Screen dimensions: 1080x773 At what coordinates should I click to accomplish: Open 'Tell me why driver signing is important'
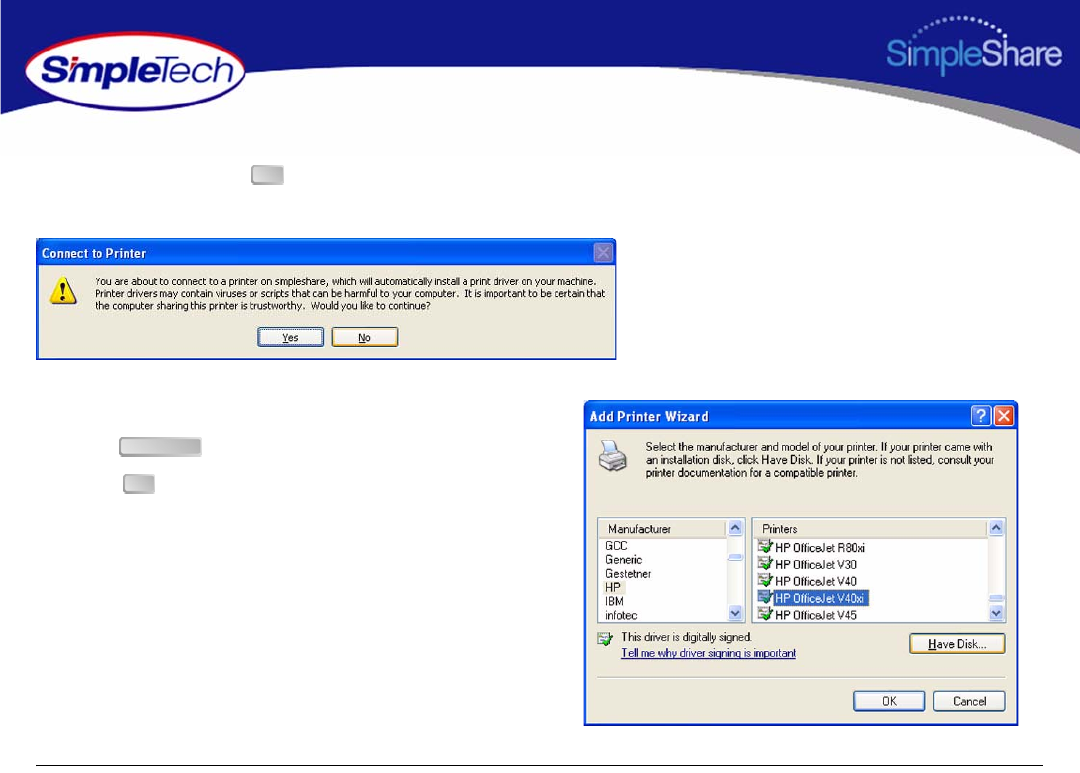tap(708, 652)
